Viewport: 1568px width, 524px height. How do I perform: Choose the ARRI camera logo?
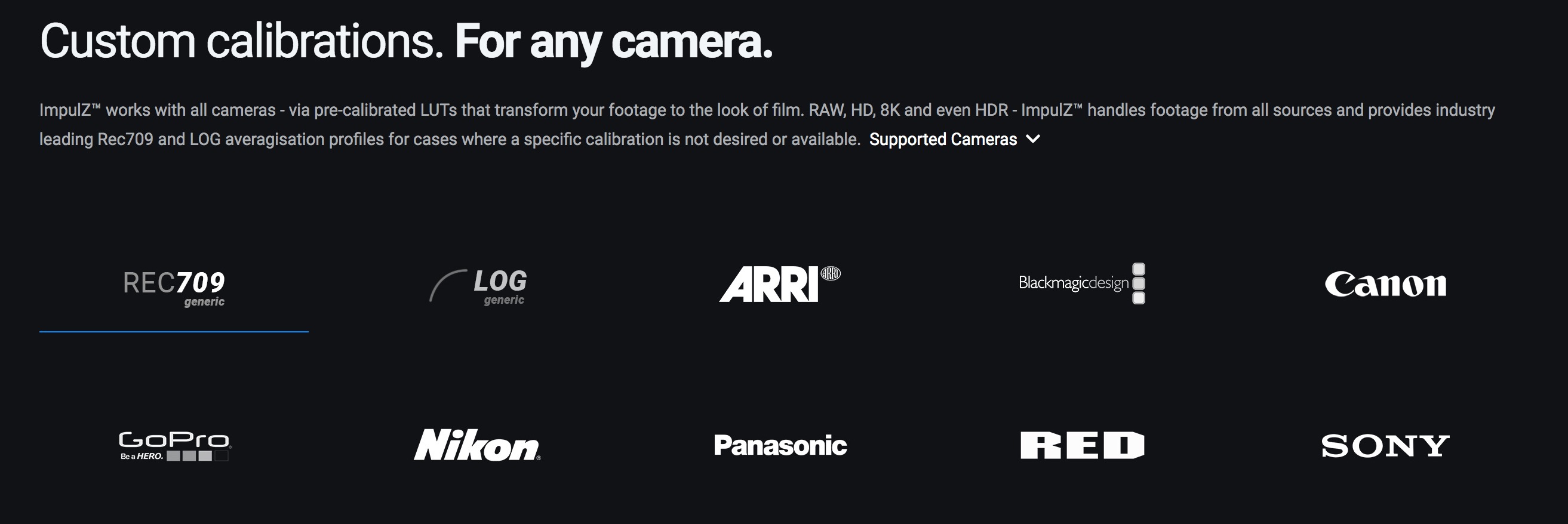(780, 283)
